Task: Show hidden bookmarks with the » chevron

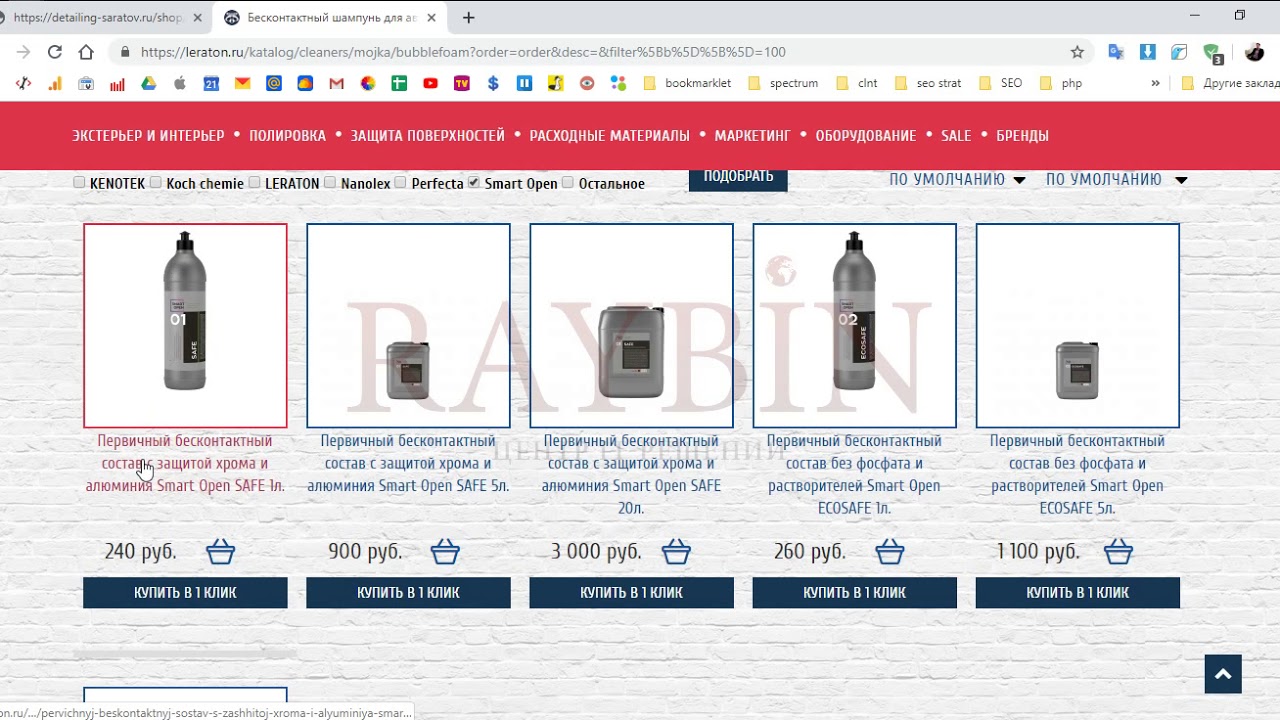Action: coord(1156,83)
